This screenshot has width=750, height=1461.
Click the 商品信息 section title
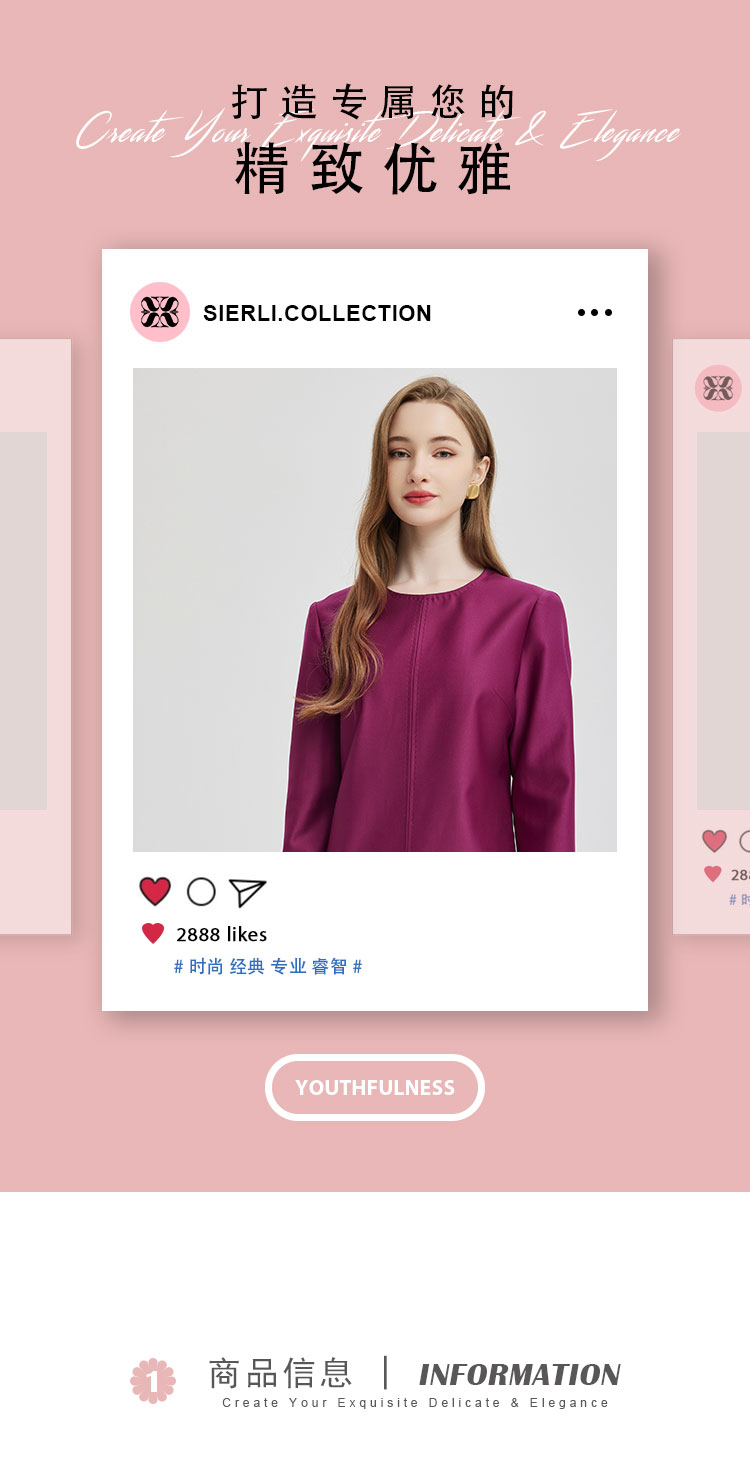[280, 1373]
